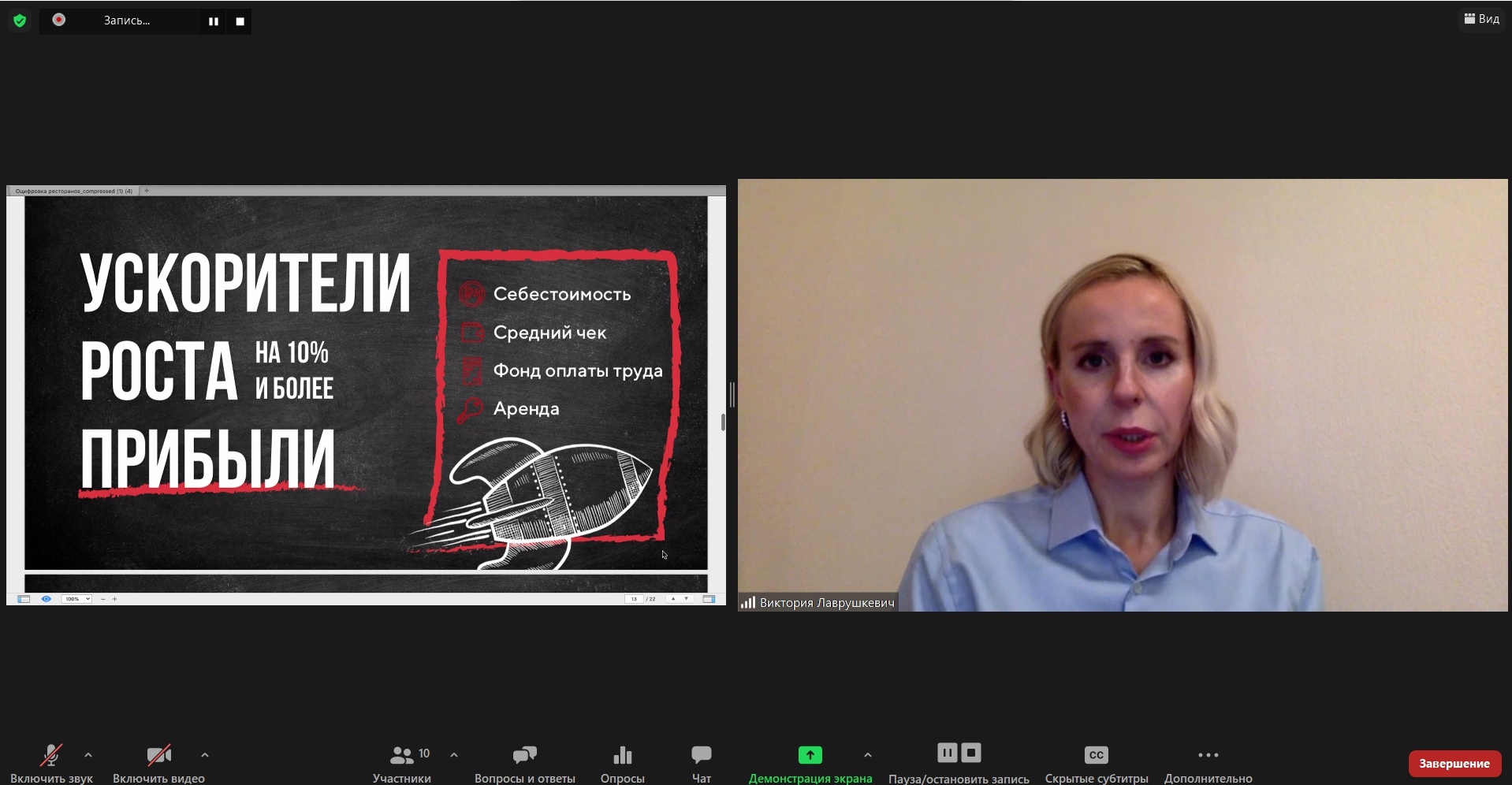Expand video options arrow beside camera
Viewport: 1512px width, 785px height.
click(x=205, y=755)
